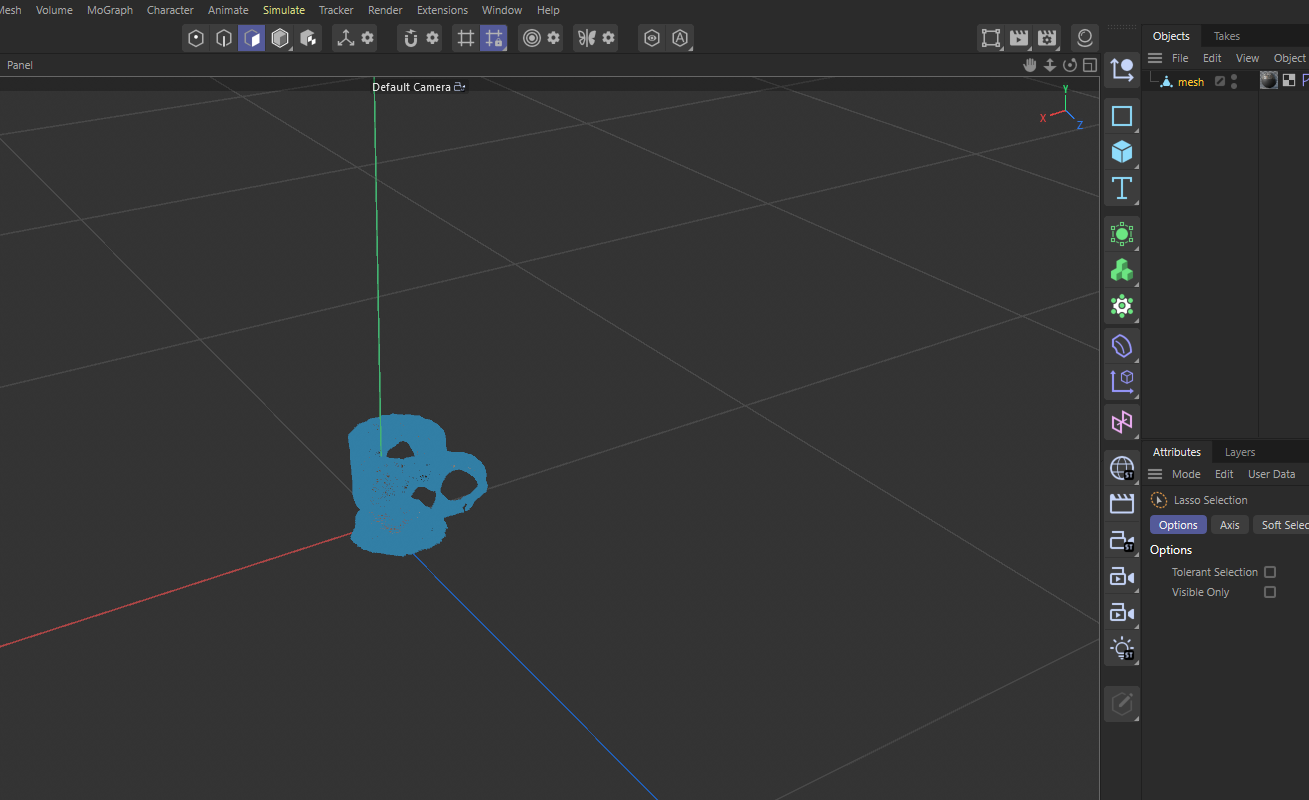Switch to the Takes tab

(x=1226, y=35)
